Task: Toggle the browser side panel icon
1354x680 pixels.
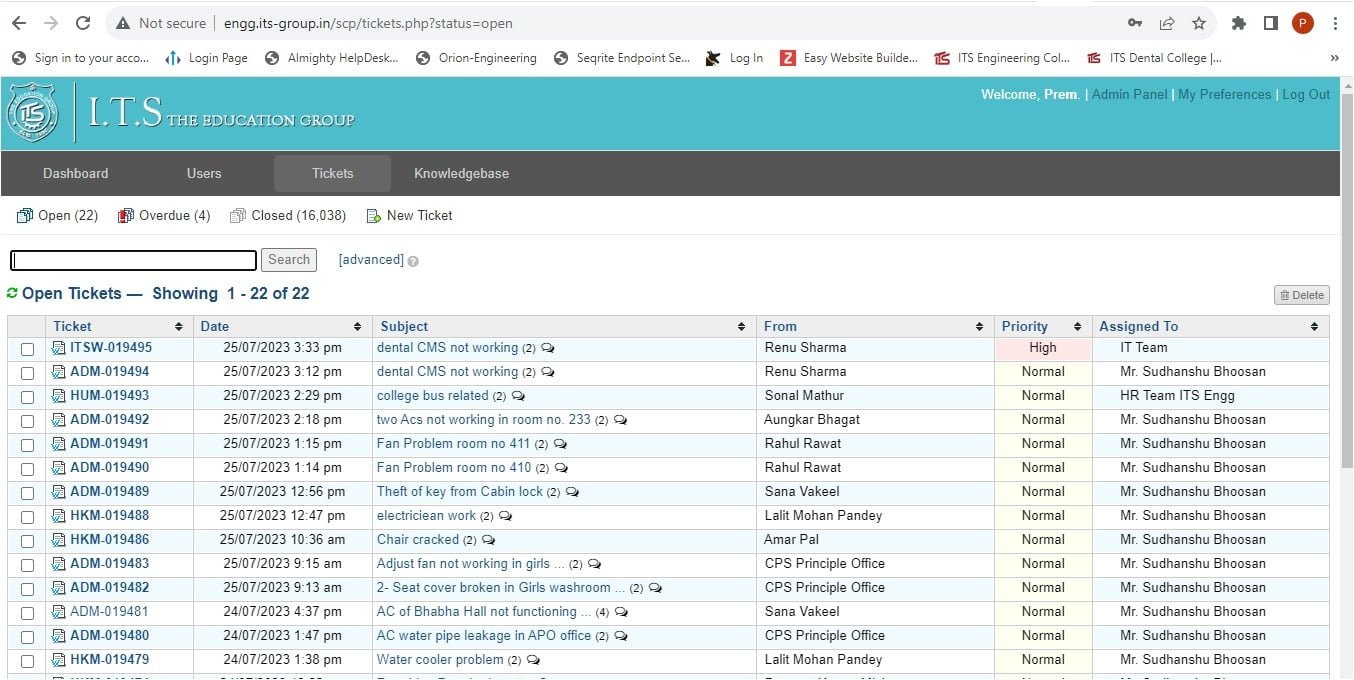Action: coord(1270,23)
